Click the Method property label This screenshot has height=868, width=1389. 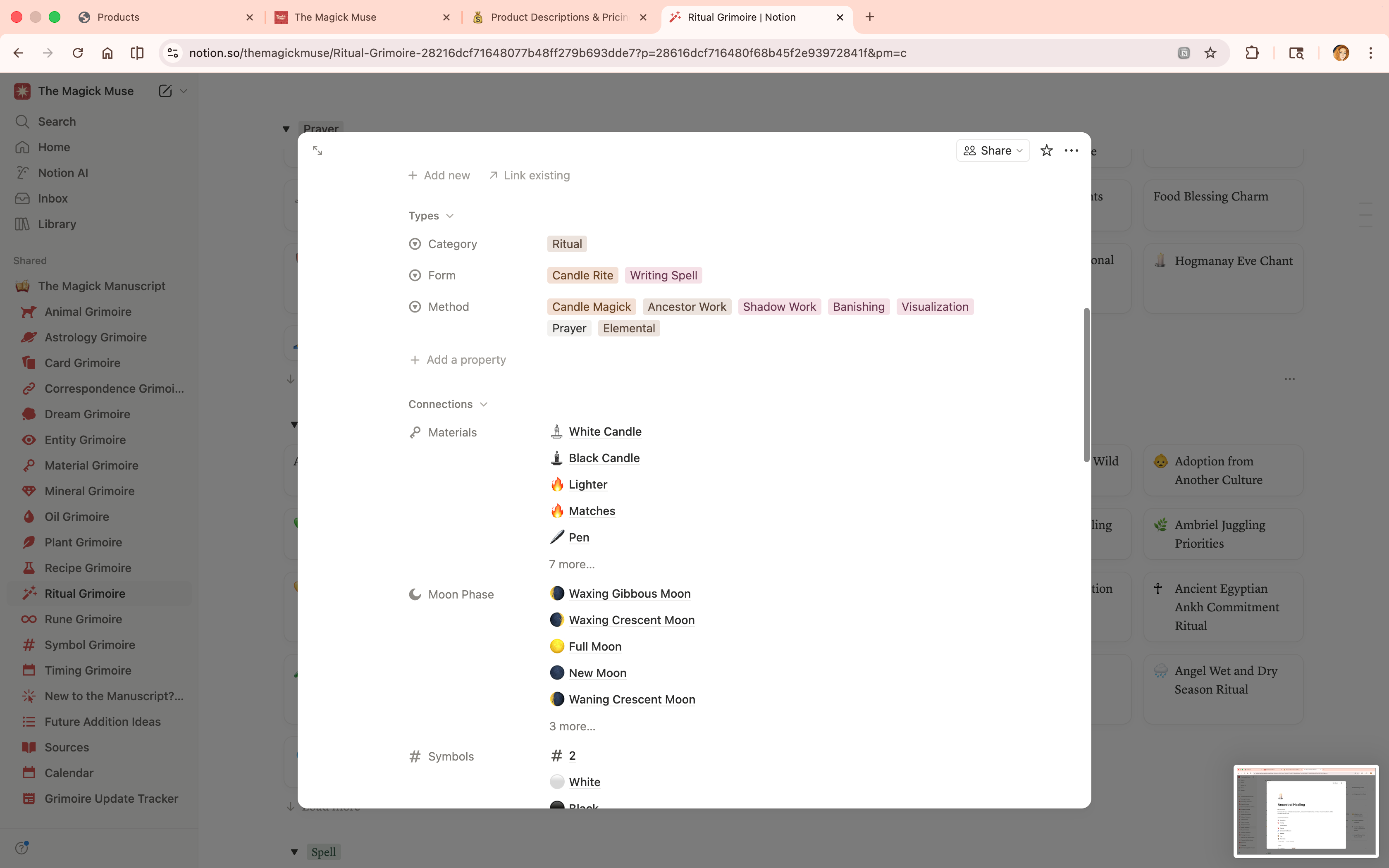tap(448, 307)
